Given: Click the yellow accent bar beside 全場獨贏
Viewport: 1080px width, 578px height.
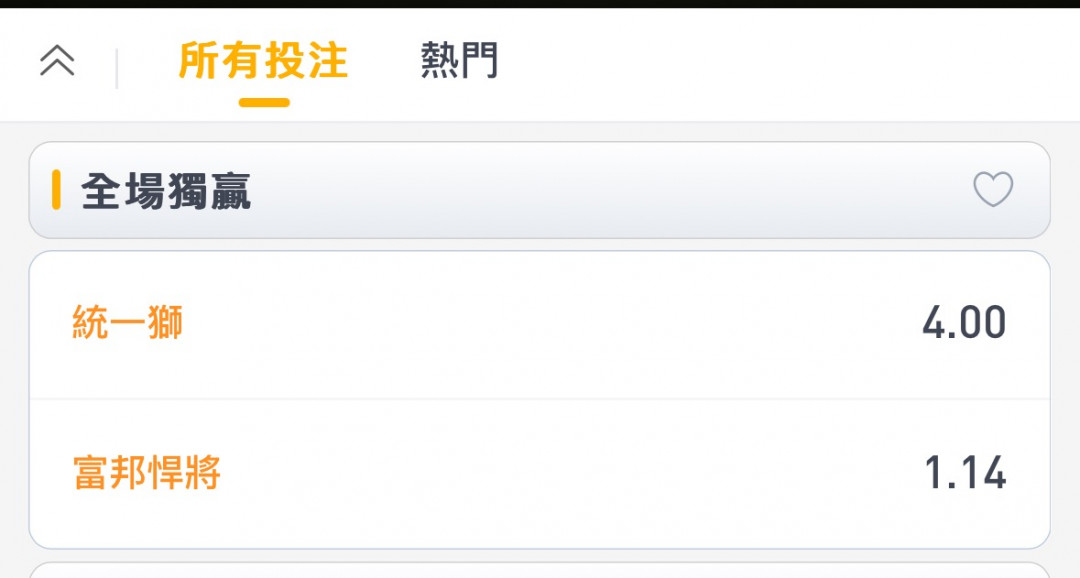Looking at the screenshot, I should coord(56,190).
